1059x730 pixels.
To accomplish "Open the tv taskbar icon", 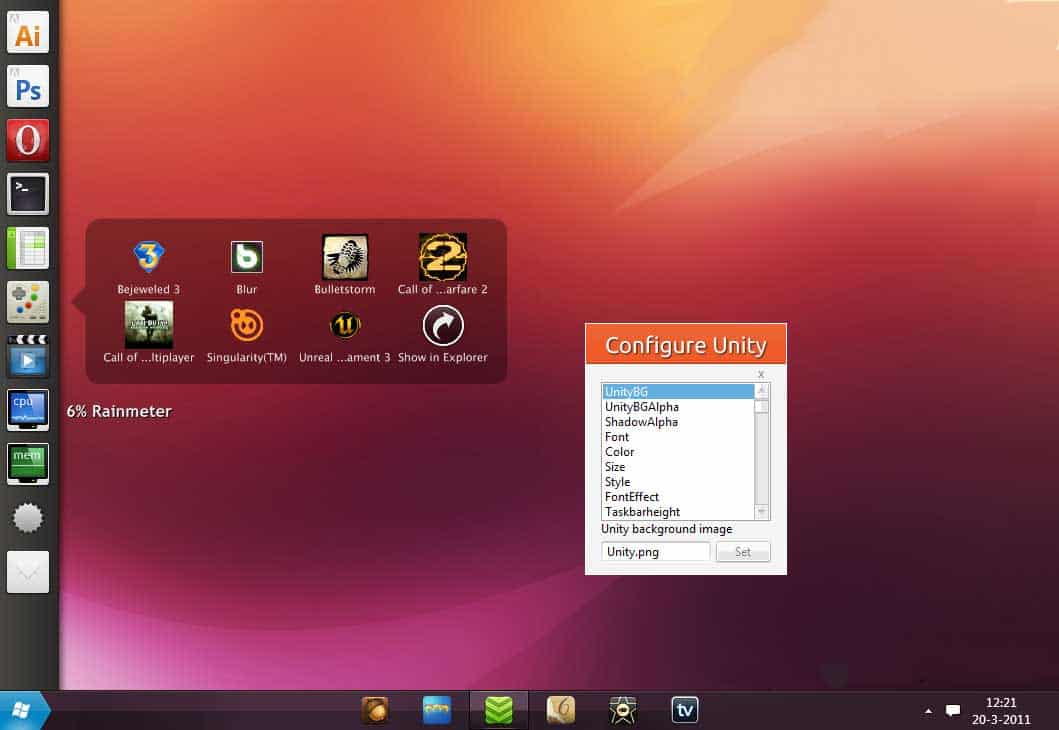I will pyautogui.click(x=685, y=710).
